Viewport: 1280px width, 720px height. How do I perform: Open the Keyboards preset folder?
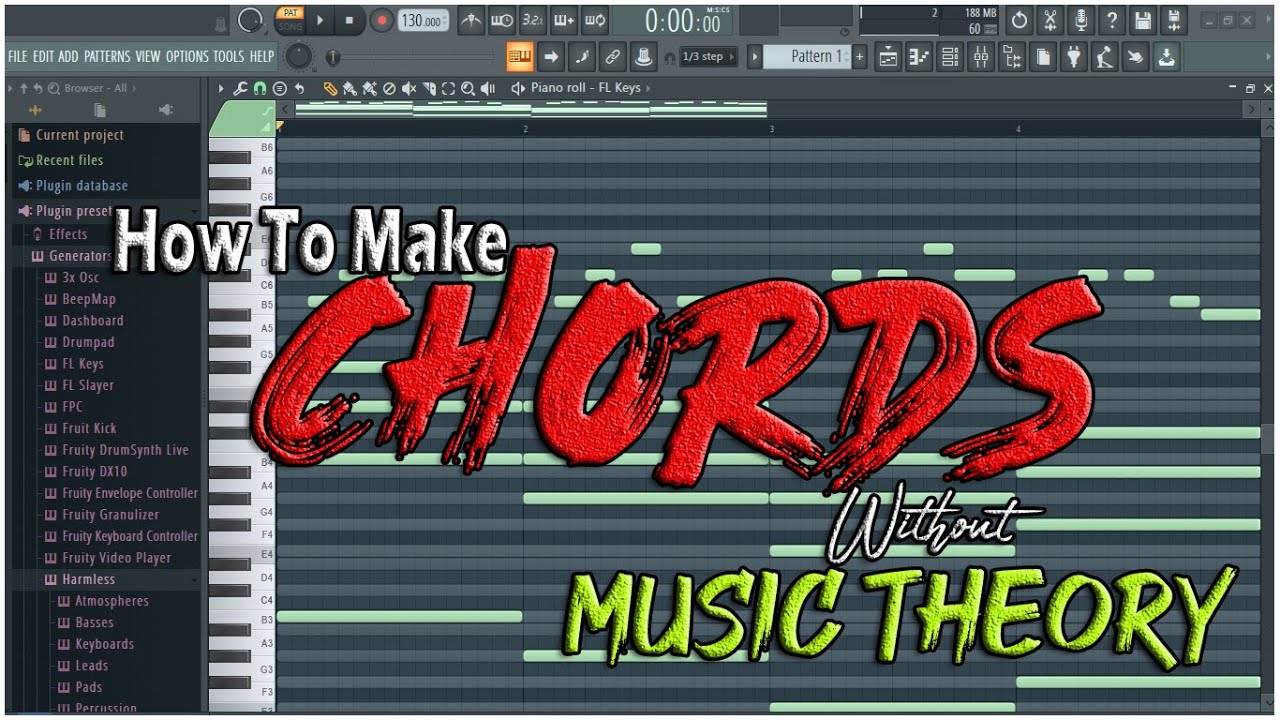point(104,644)
